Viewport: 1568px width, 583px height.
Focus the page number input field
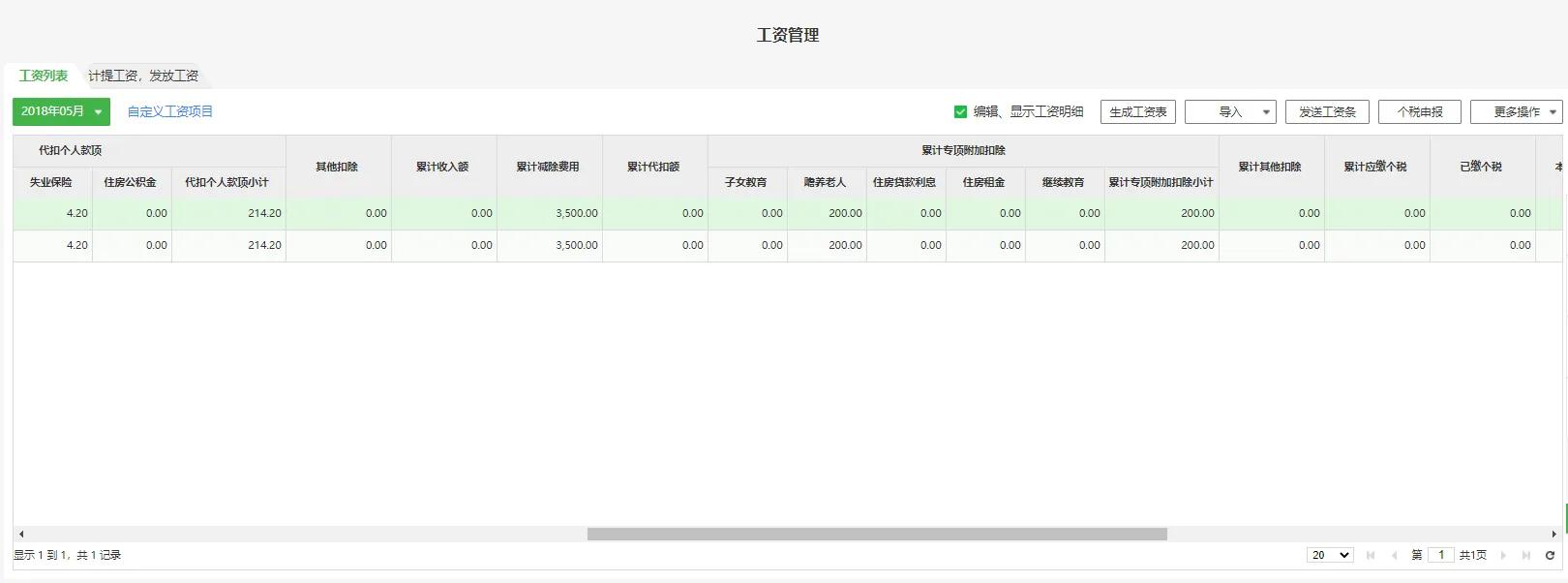[1441, 555]
